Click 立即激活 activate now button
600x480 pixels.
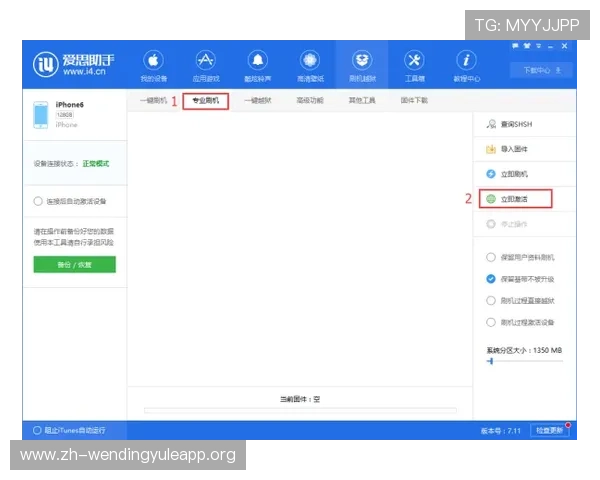pos(515,199)
